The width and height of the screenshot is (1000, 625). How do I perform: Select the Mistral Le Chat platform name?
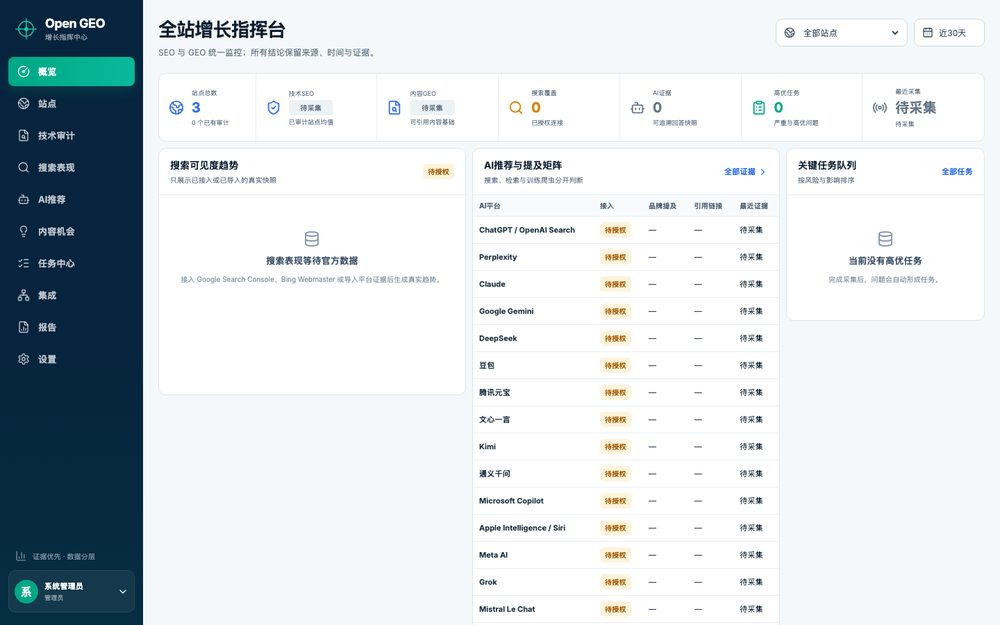pyautogui.click(x=507, y=609)
